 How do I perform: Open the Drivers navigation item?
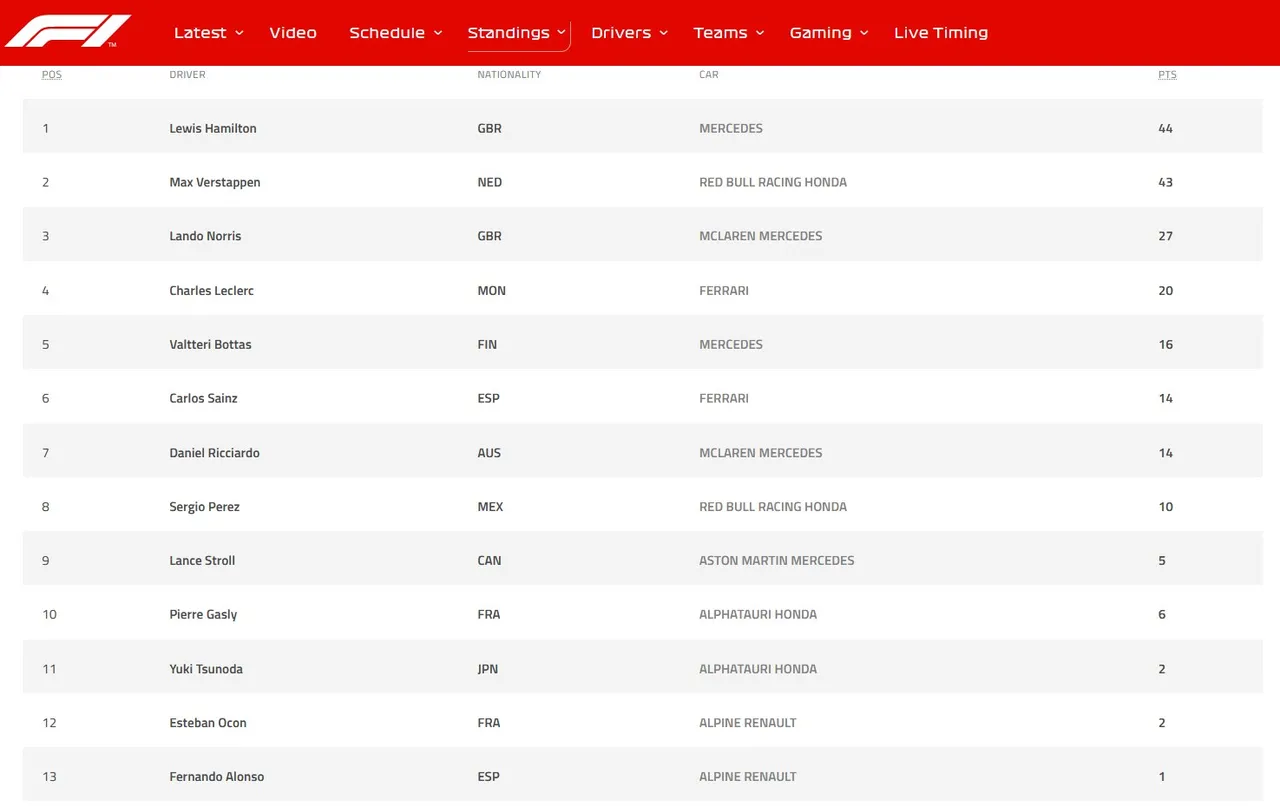(621, 33)
